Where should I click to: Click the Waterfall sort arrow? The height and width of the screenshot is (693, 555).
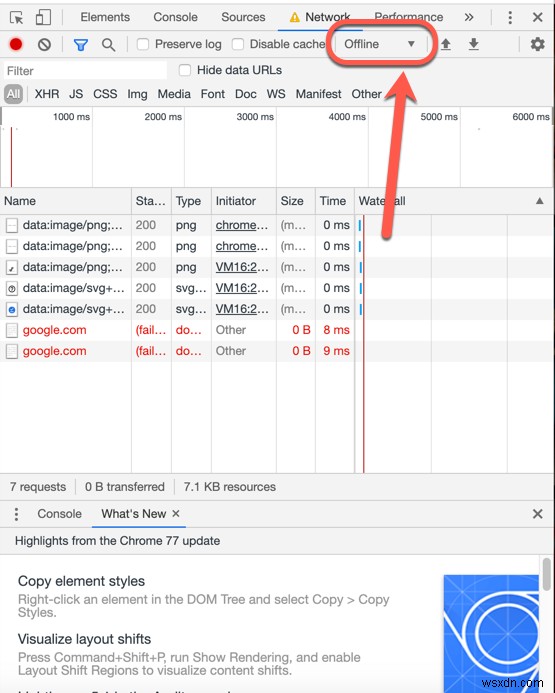(540, 201)
